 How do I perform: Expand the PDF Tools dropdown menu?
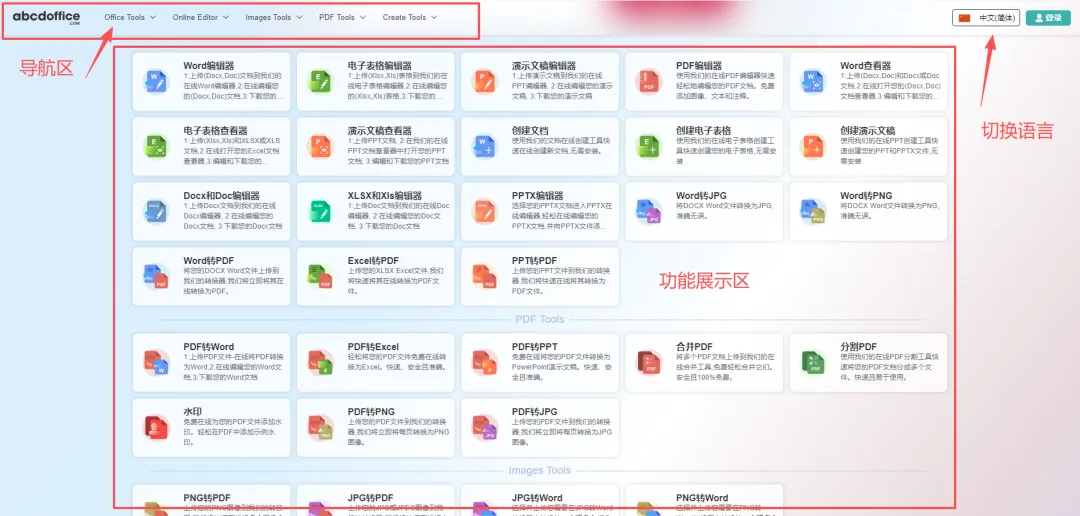coord(342,17)
